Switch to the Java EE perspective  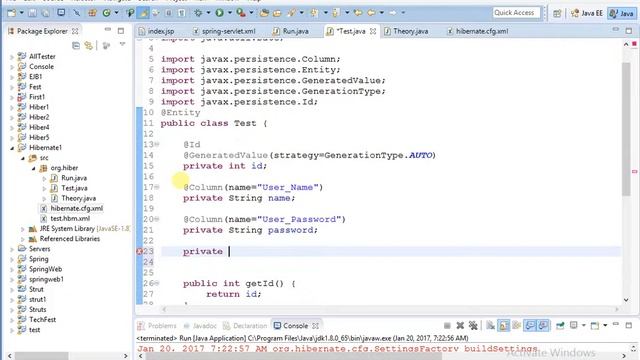(587, 13)
